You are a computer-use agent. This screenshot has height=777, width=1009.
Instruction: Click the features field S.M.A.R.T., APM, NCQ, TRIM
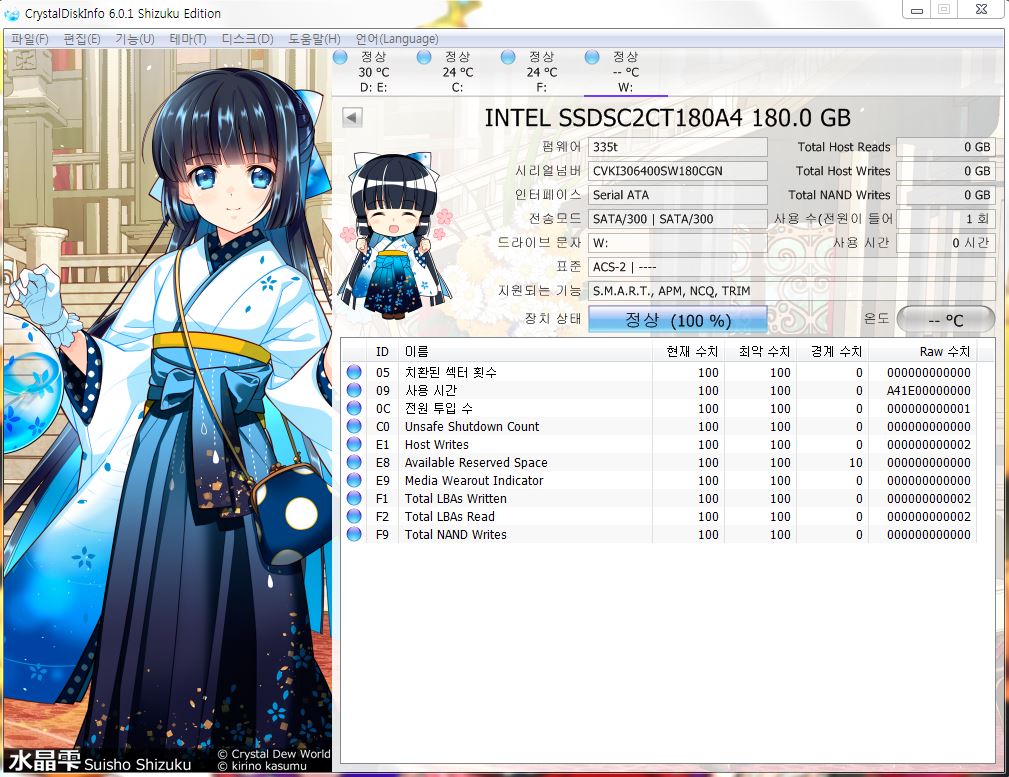coord(791,290)
